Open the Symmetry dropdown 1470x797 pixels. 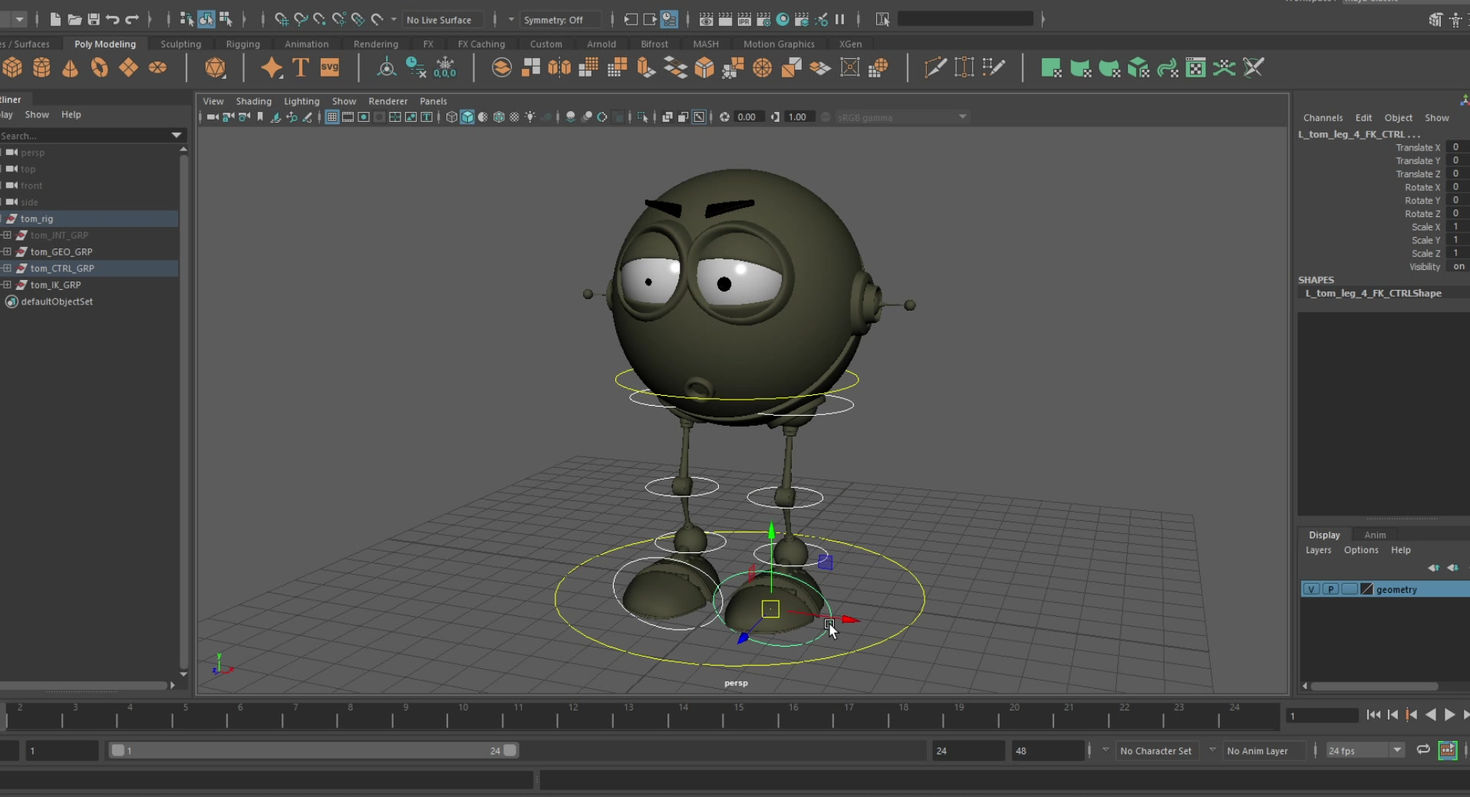511,19
